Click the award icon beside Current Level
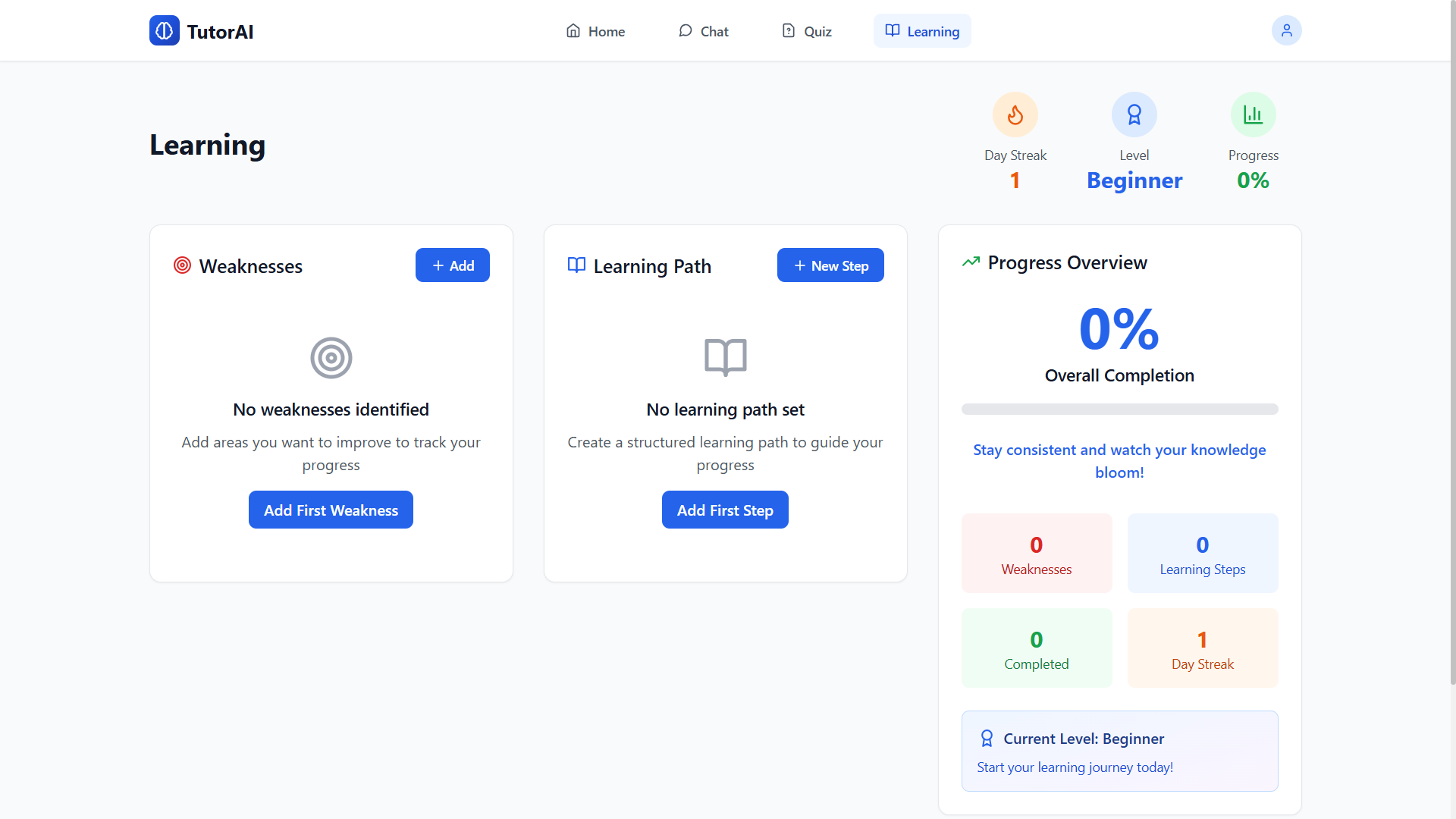Image resolution: width=1456 pixels, height=819 pixels. pyautogui.click(x=987, y=739)
